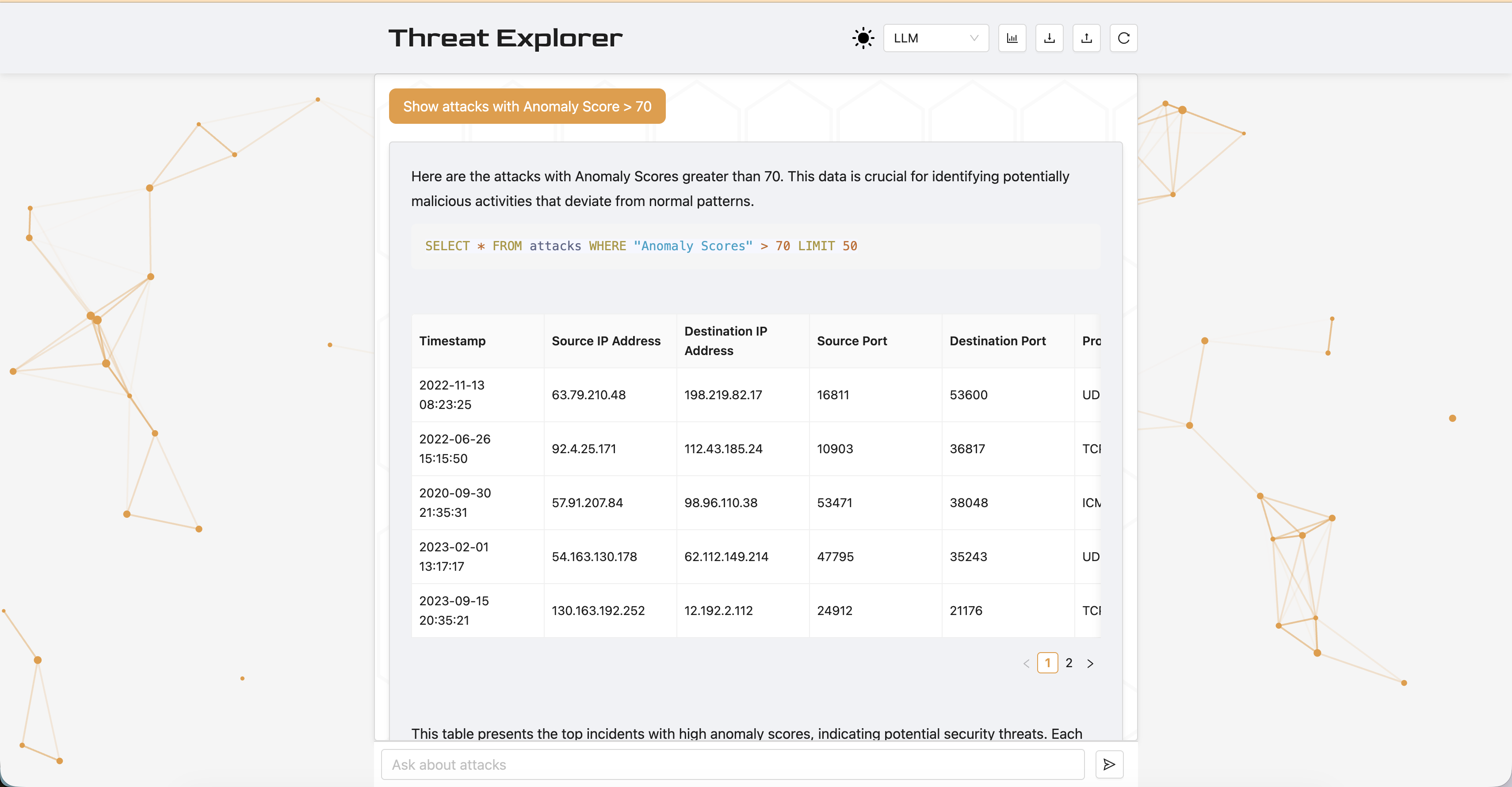The height and width of the screenshot is (787, 1512).
Task: Send the chat message with the arrow icon
Action: click(1109, 764)
